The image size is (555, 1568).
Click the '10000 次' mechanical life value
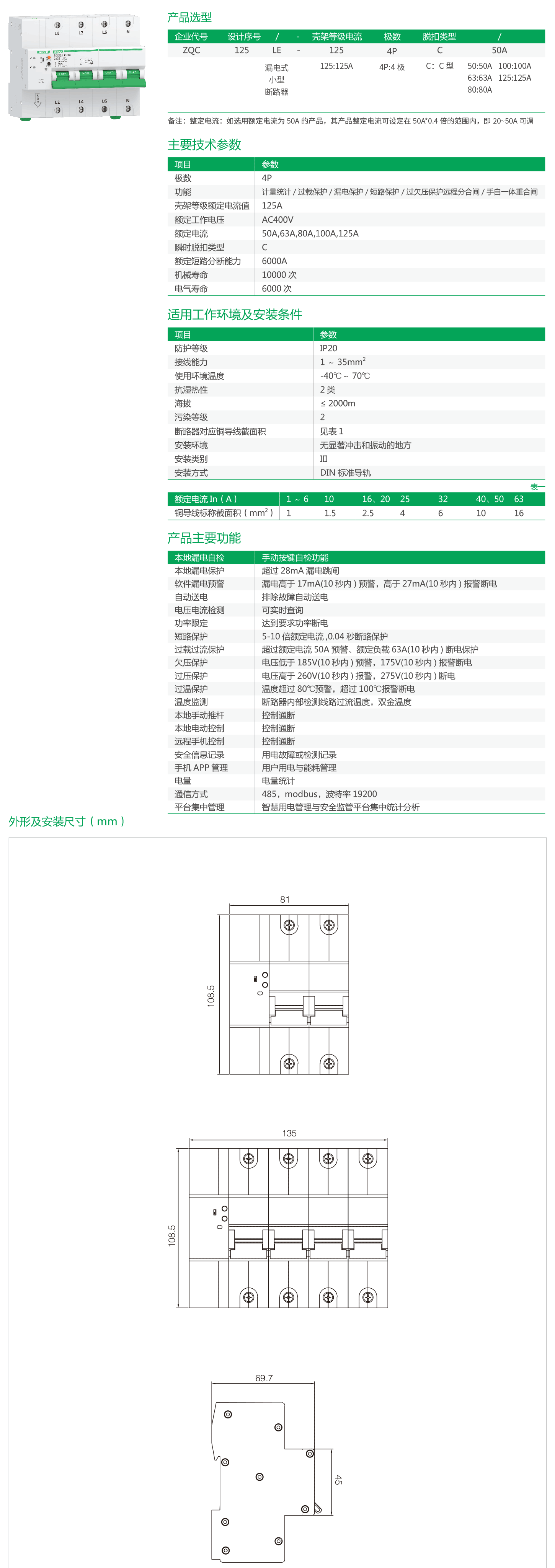pos(279,275)
